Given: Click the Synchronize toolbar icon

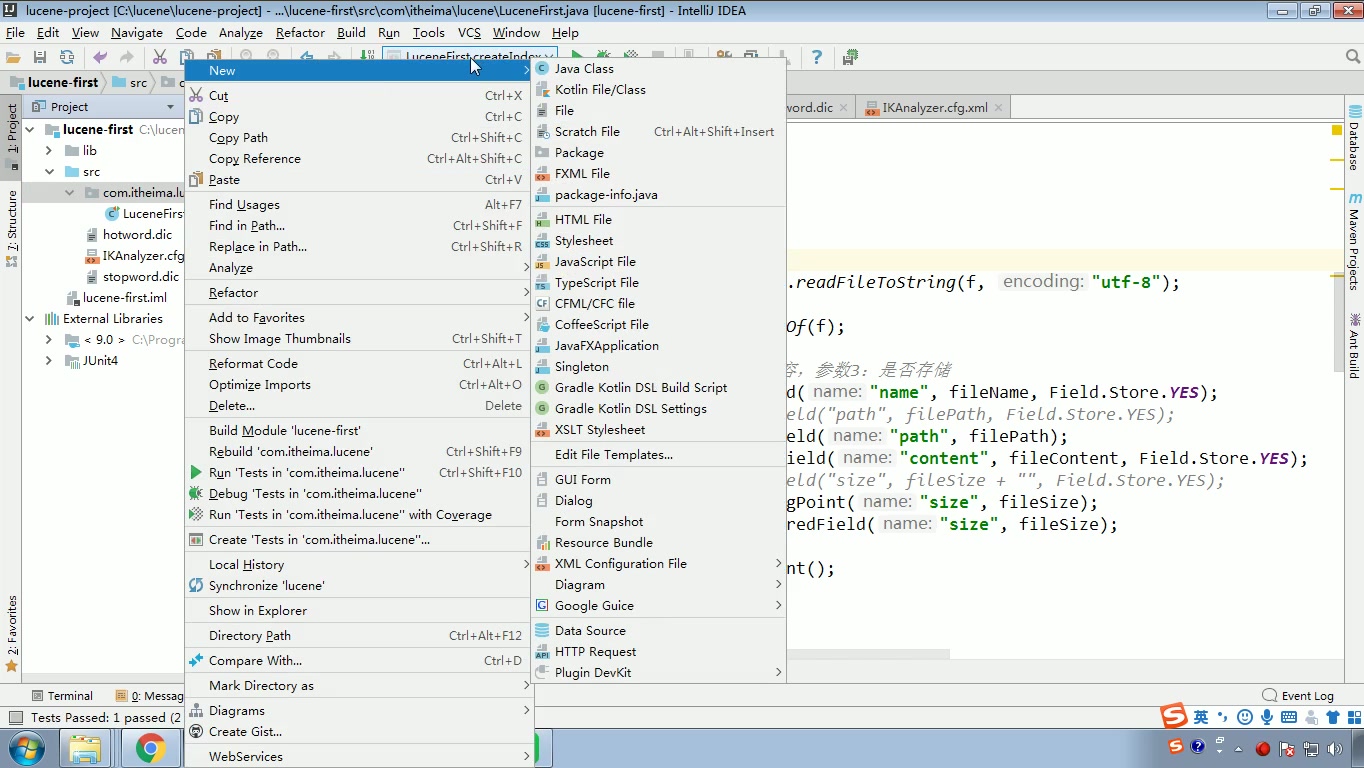Looking at the screenshot, I should coord(66,58).
